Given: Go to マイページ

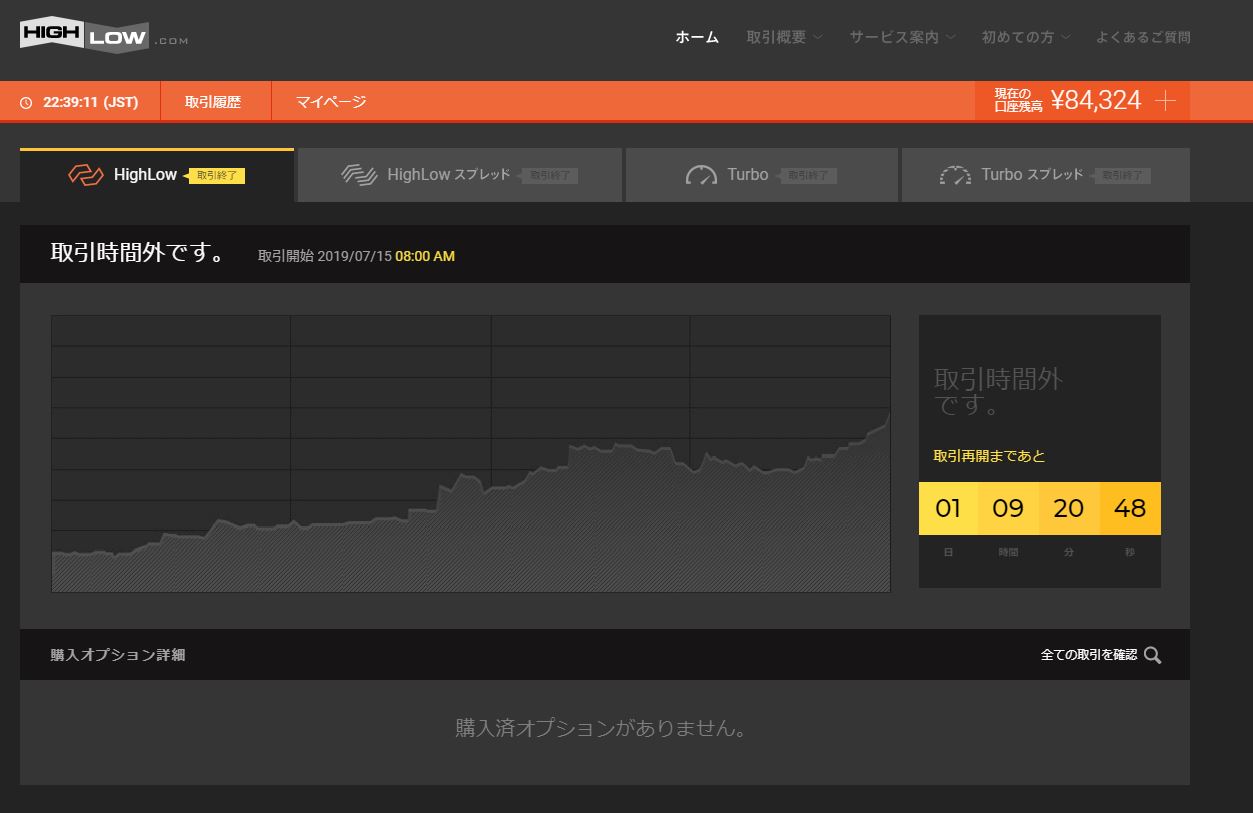Looking at the screenshot, I should pyautogui.click(x=331, y=102).
